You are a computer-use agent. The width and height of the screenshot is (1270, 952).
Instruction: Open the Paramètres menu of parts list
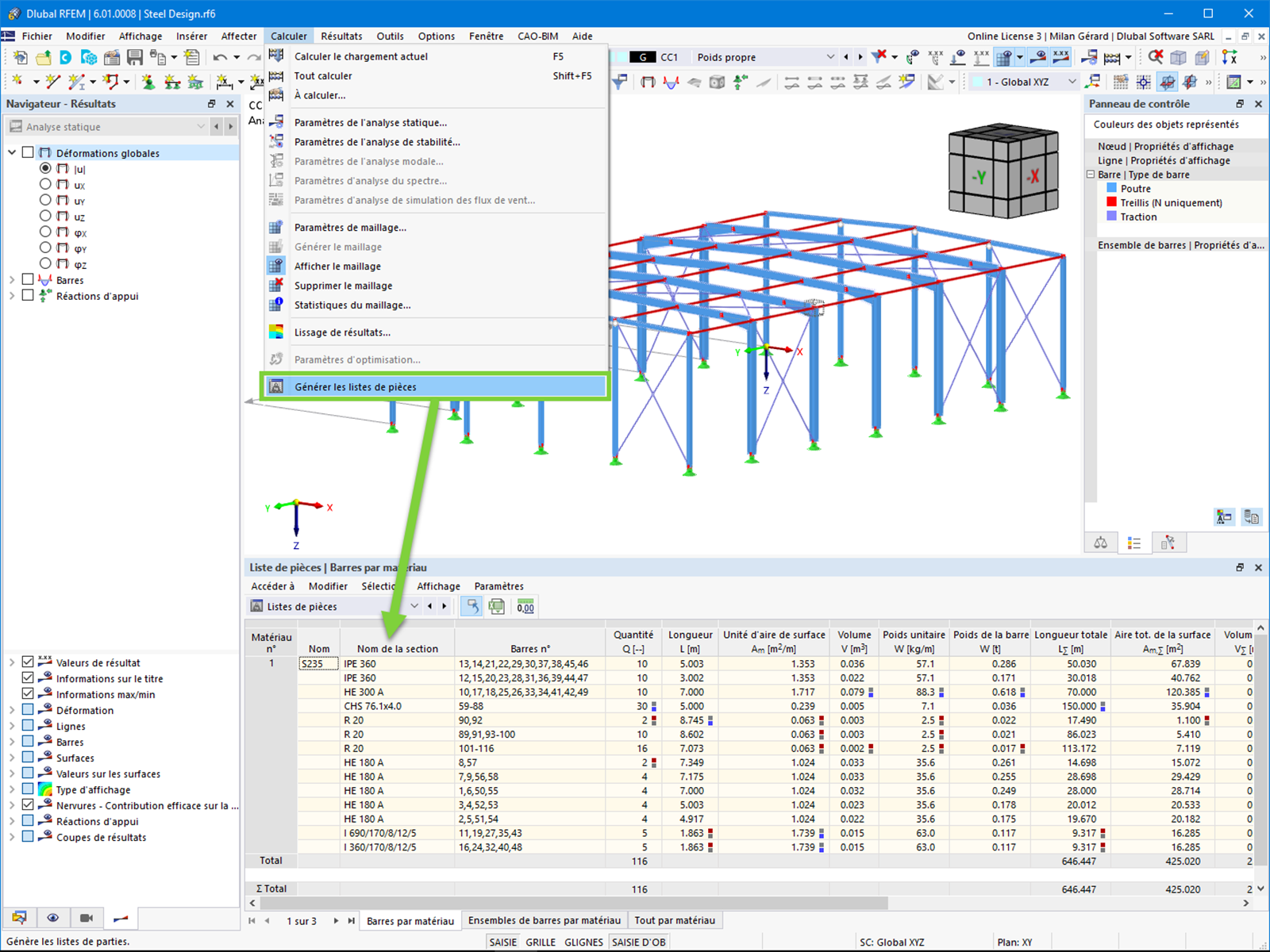(498, 586)
